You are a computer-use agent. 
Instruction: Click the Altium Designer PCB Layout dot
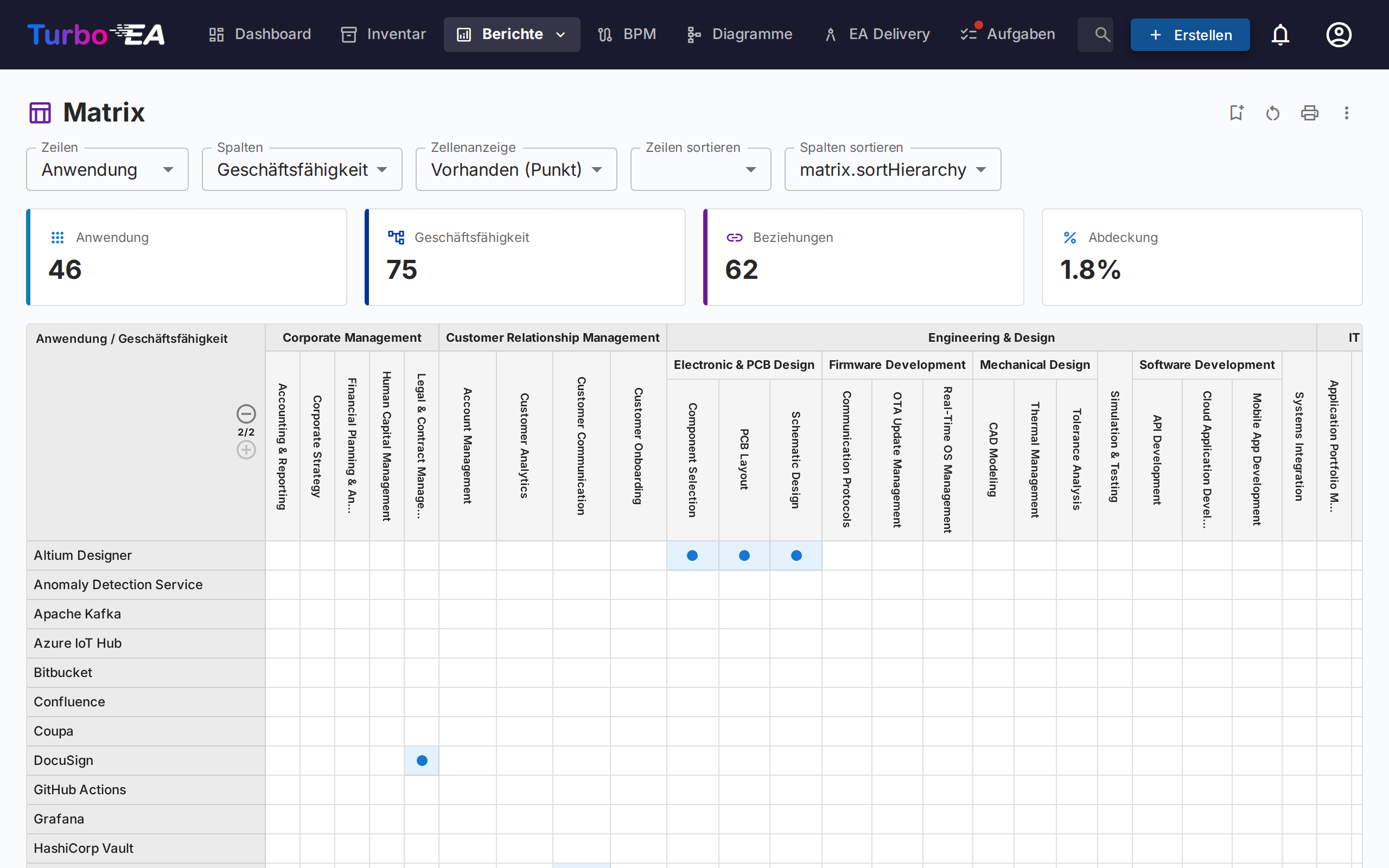[x=744, y=555]
